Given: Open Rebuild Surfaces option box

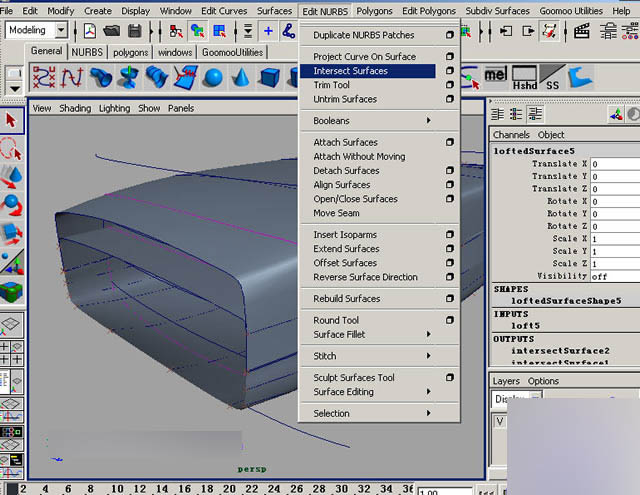Looking at the screenshot, I should [450, 298].
